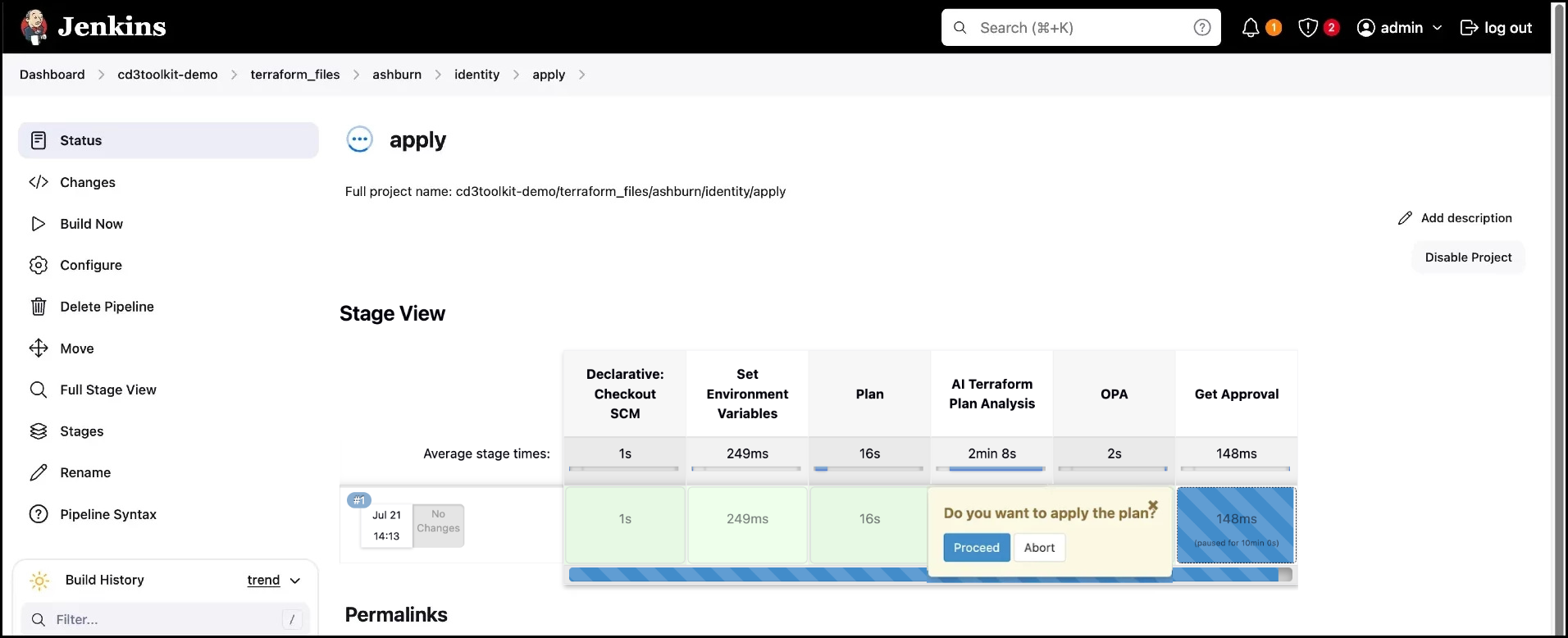The image size is (1568, 638).
Task: Open the admin user dropdown arrow
Action: tap(1437, 28)
